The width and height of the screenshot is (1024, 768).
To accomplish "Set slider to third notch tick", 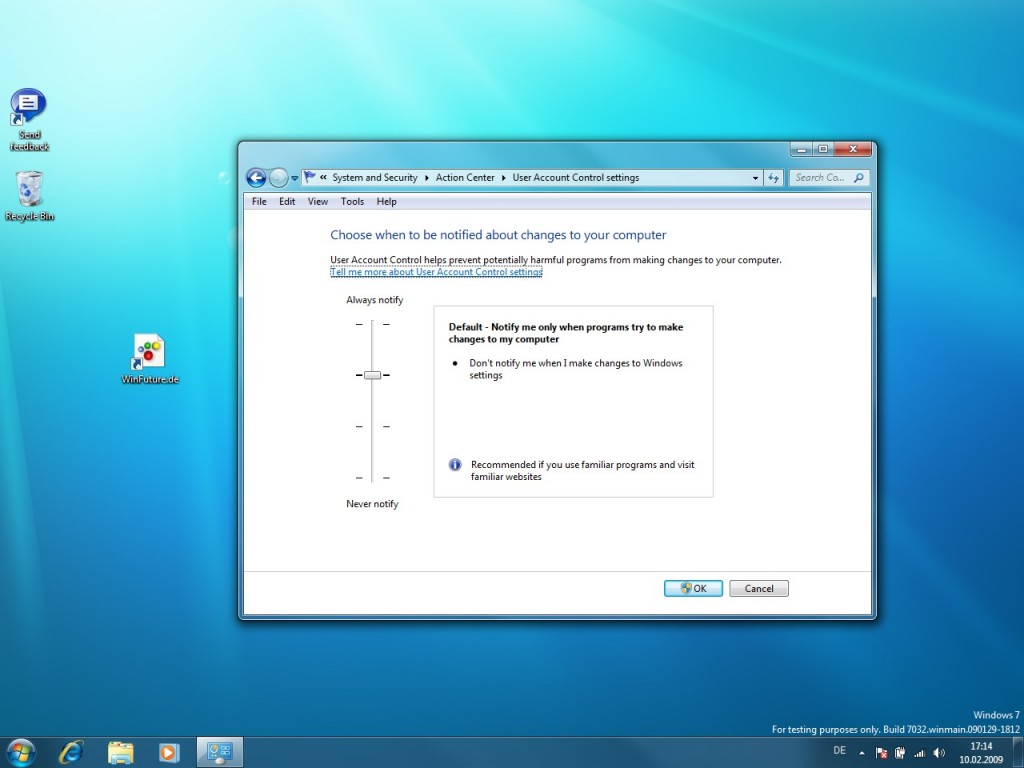I will [372, 426].
